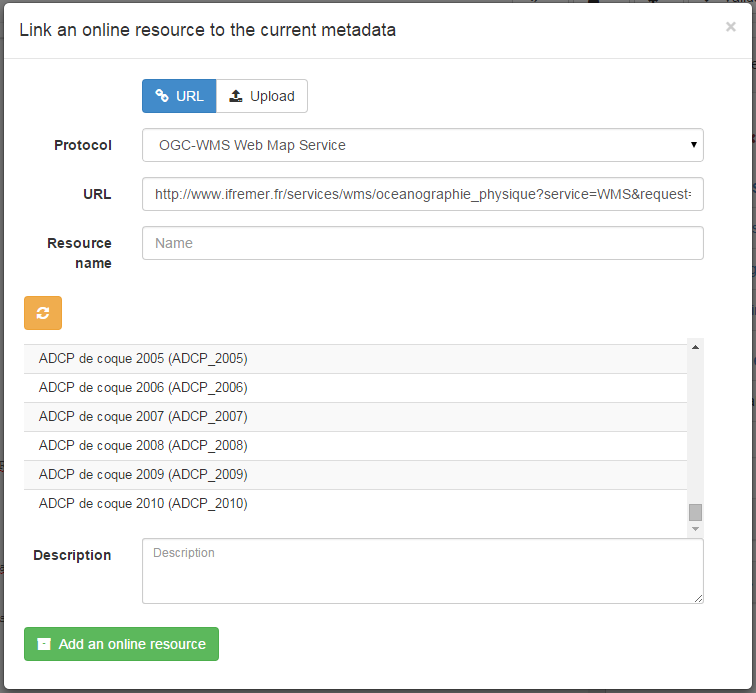This screenshot has width=756, height=693.
Task: Click into the URL input field
Action: point(422,194)
